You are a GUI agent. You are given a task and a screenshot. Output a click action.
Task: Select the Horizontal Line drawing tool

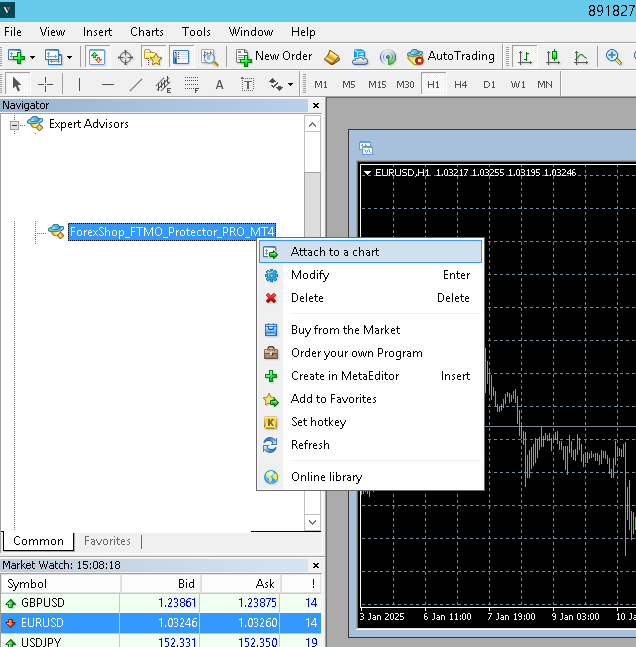click(x=108, y=85)
